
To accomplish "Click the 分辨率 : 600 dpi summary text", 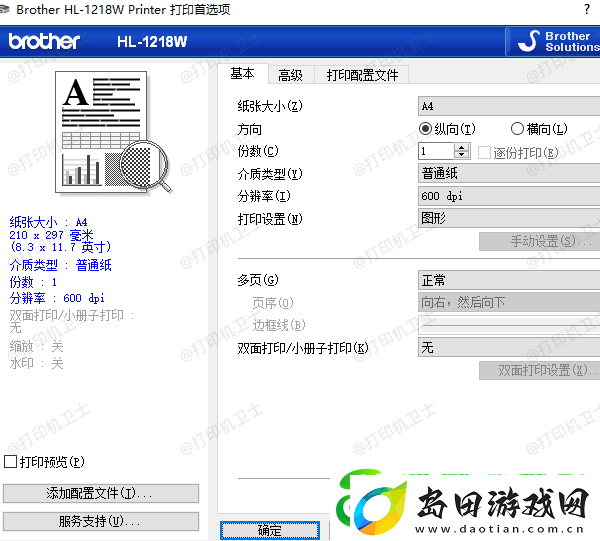I will click(57, 298).
